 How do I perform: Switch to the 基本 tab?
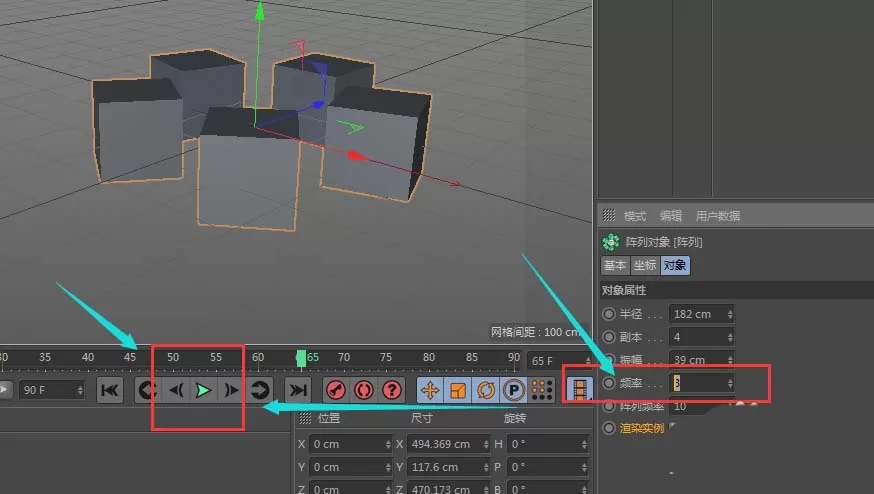[615, 265]
